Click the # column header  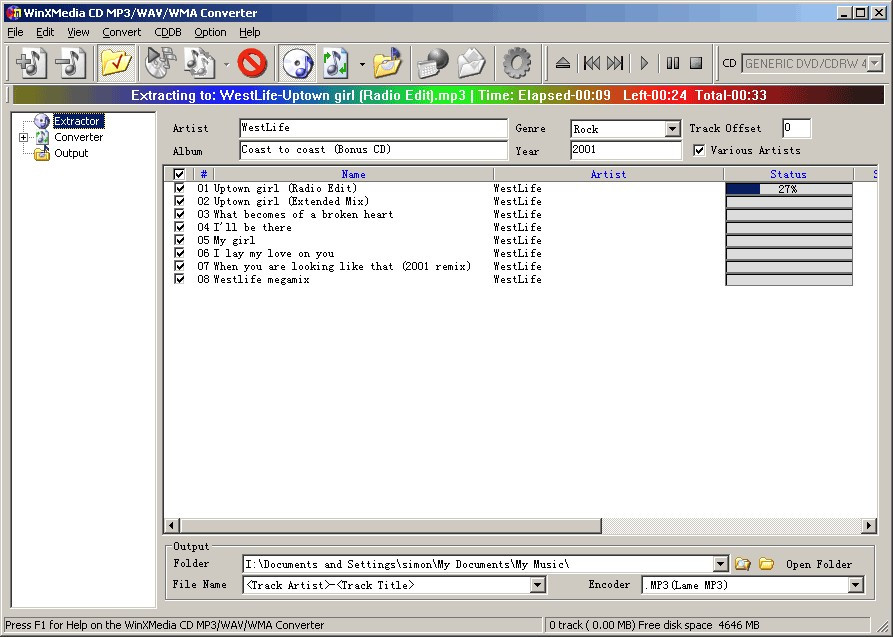(203, 174)
